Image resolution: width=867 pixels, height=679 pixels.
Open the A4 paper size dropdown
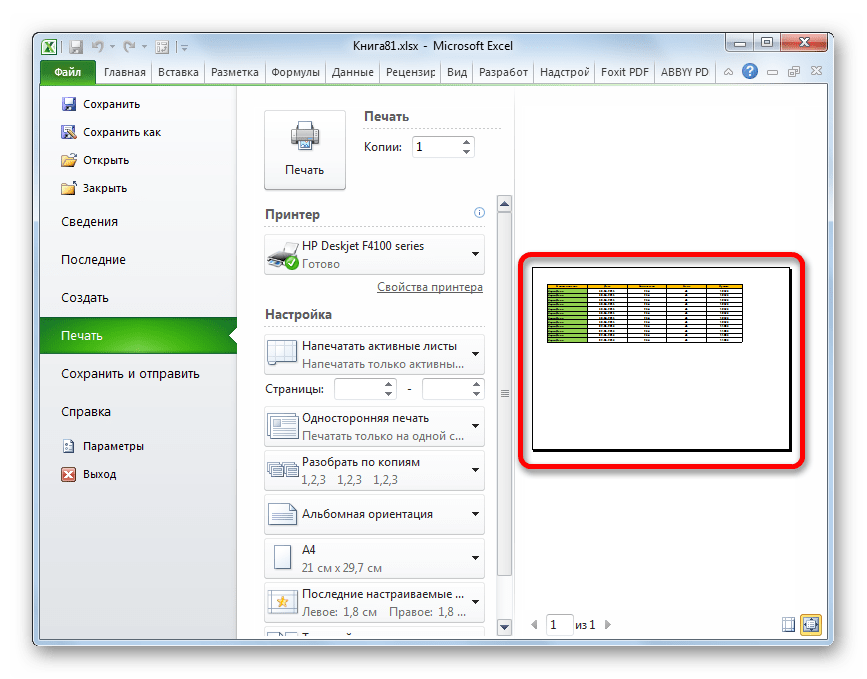tap(374, 558)
